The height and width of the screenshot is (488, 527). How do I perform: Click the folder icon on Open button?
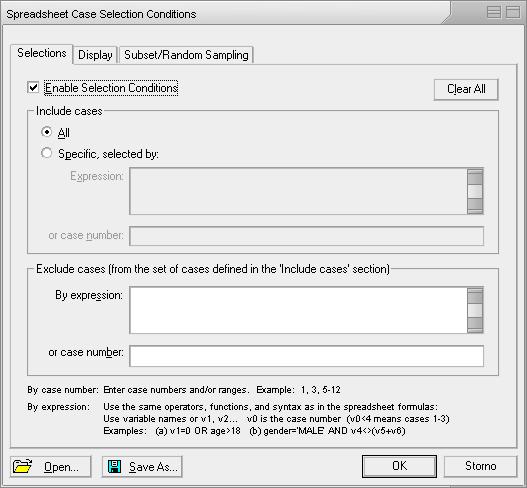(22, 466)
